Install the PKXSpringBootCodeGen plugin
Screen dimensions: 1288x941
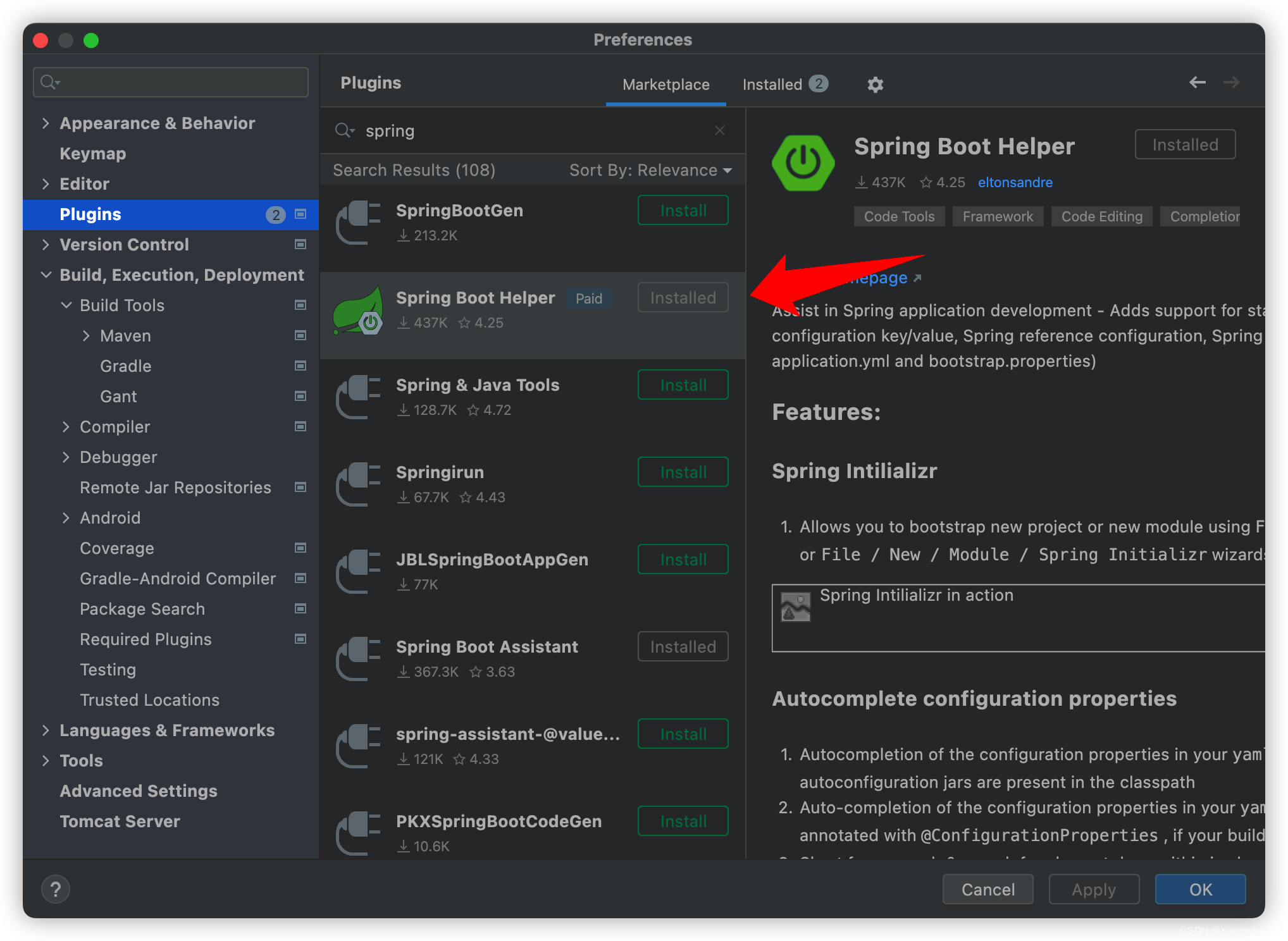(x=683, y=821)
